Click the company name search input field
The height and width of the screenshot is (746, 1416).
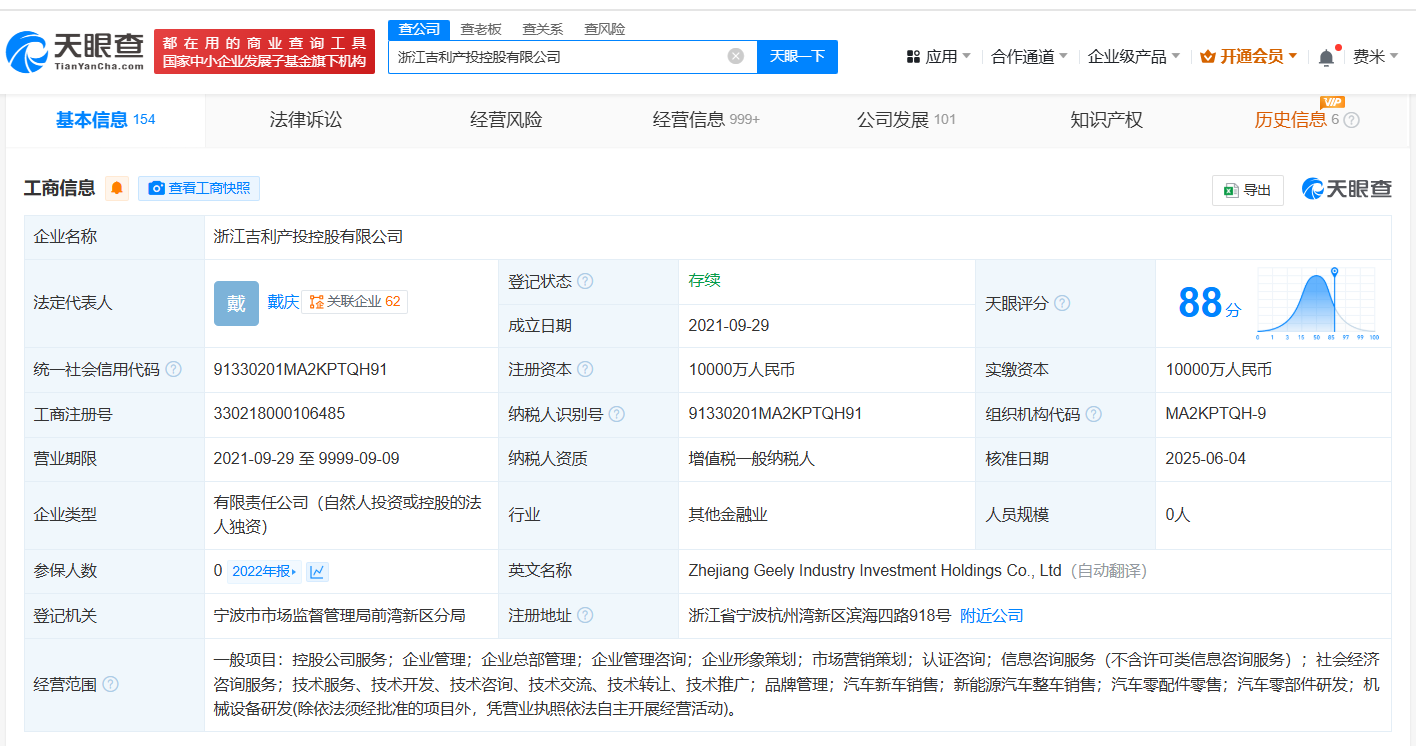(555, 56)
